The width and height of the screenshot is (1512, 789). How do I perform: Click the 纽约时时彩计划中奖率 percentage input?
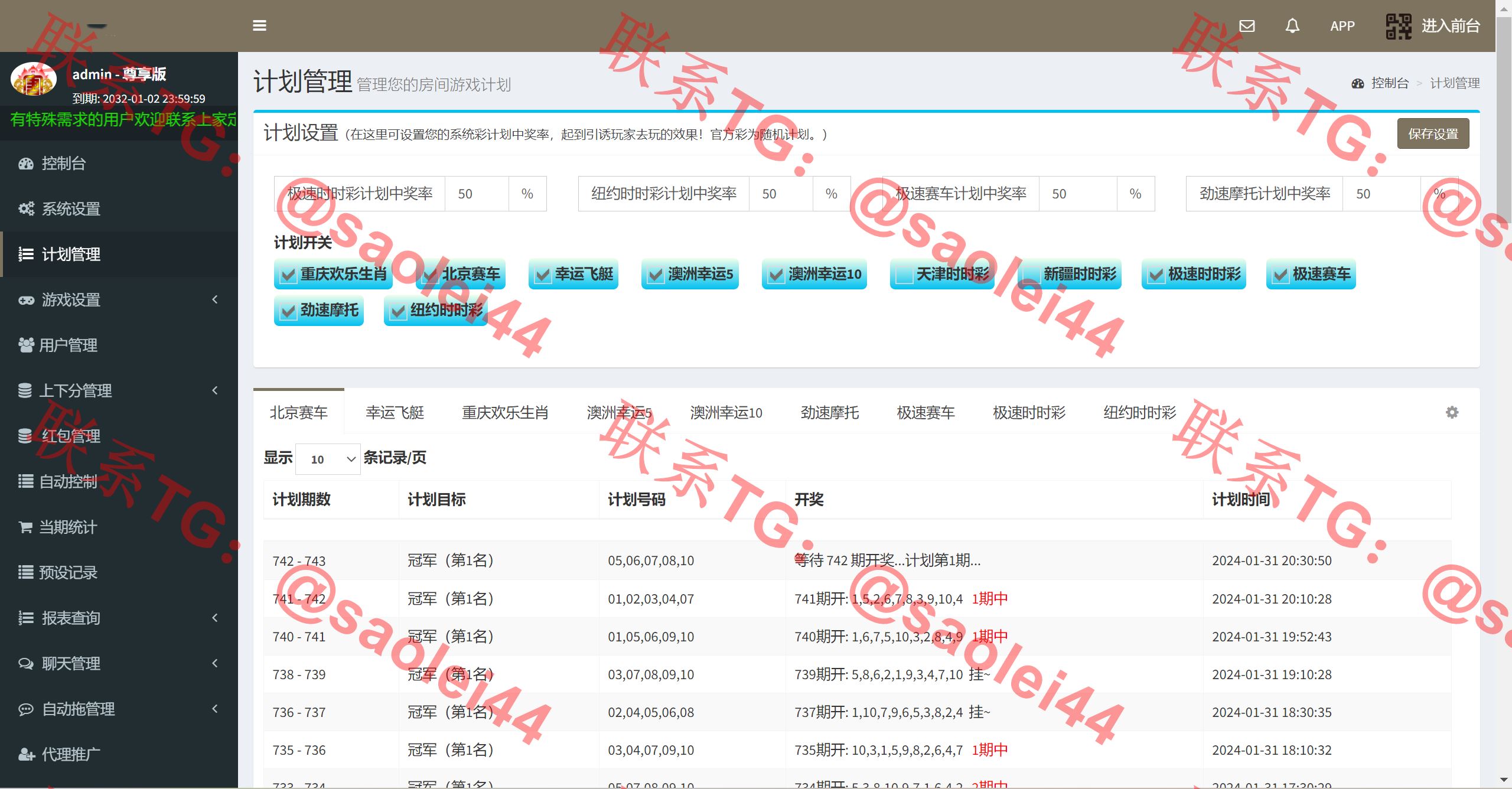pyautogui.click(x=781, y=194)
